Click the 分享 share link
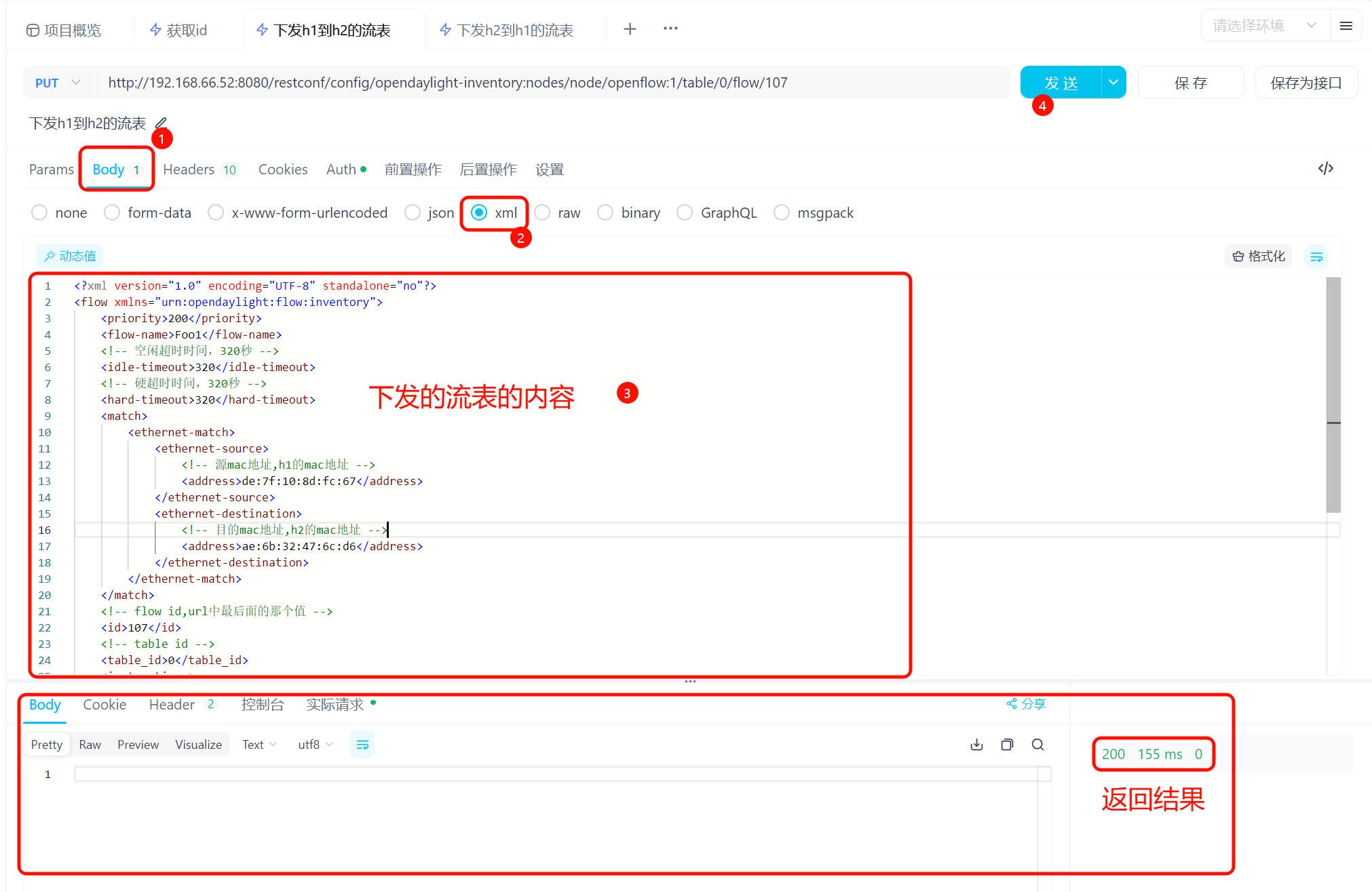Viewport: 1372px width, 892px height. [x=1026, y=704]
